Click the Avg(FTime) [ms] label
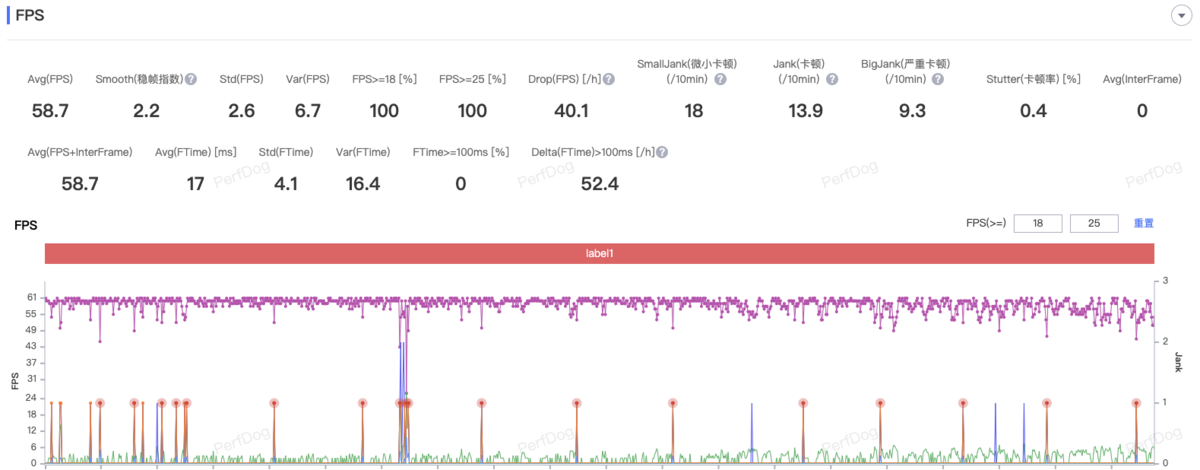1200x470 pixels. pos(196,152)
